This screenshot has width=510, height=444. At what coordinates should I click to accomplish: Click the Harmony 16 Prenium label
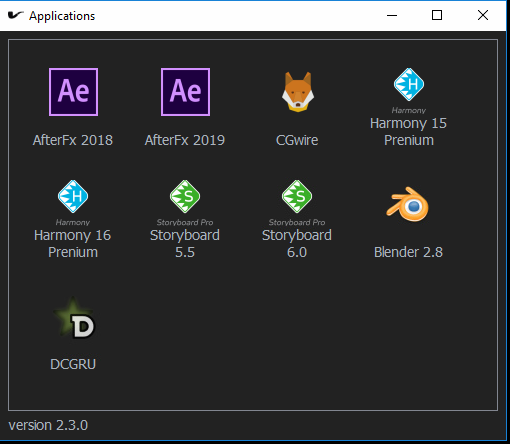73,244
